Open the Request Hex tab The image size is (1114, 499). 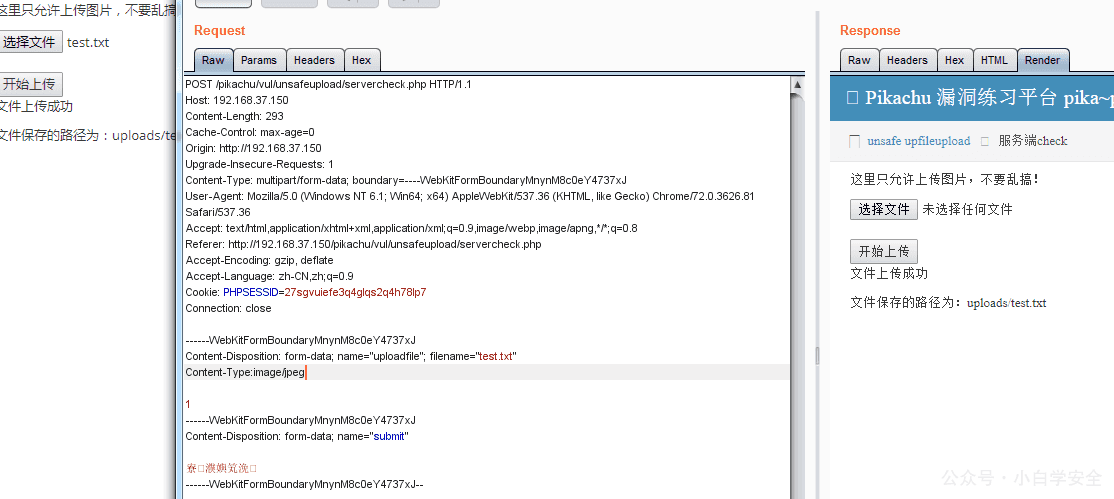coord(362,60)
